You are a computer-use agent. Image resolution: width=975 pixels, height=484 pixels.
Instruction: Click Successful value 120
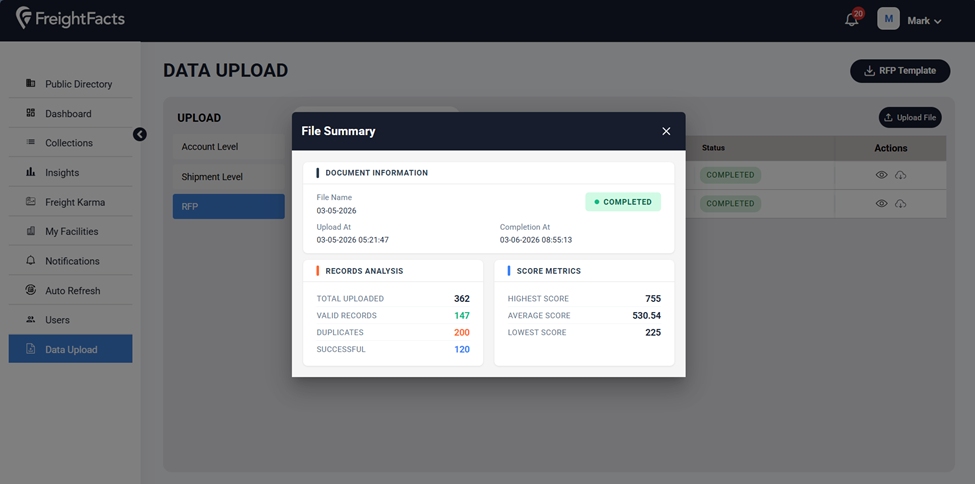(x=461, y=349)
